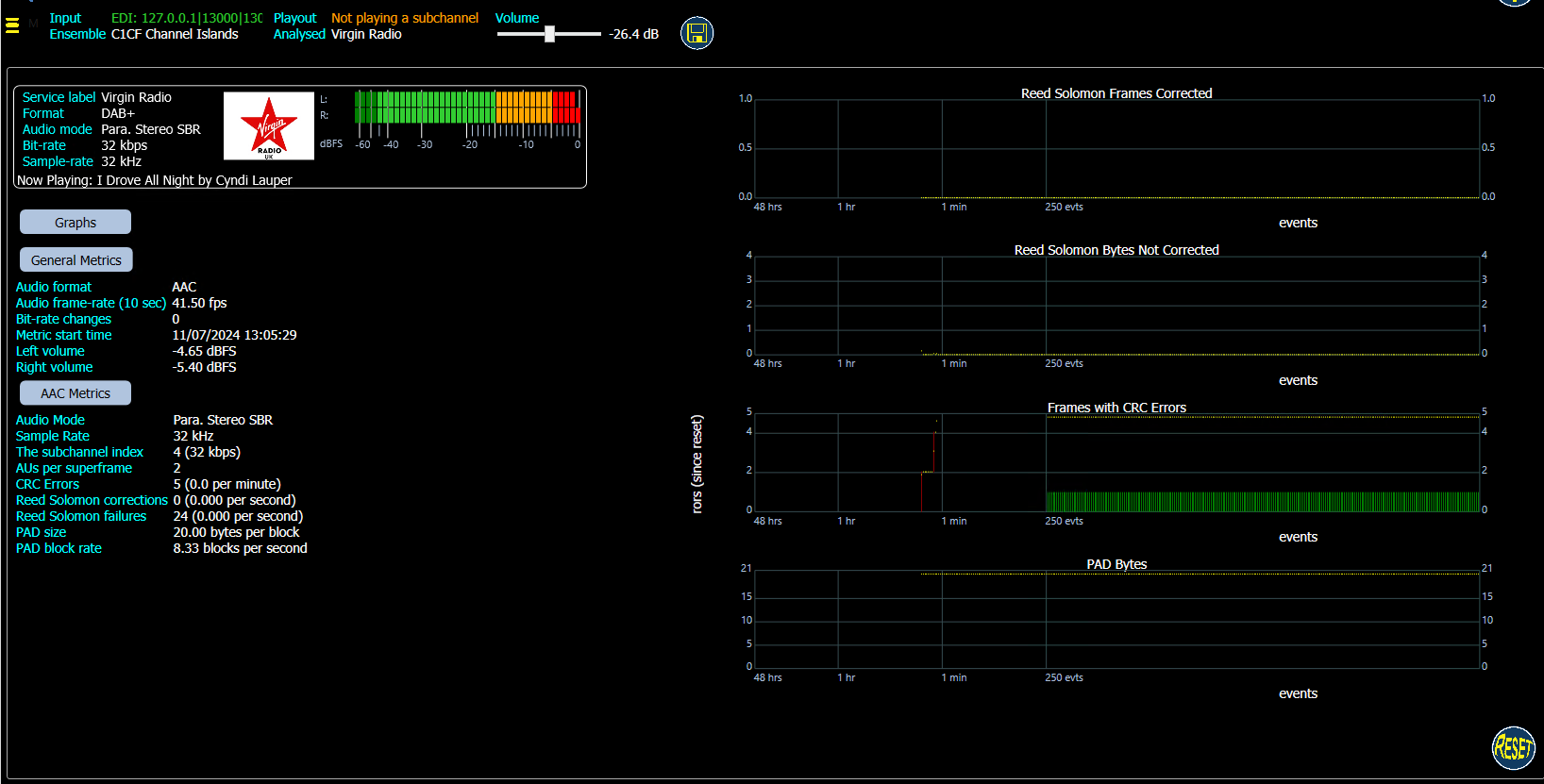Click the Reed Solomon Frames Corrected graph title

(1116, 93)
